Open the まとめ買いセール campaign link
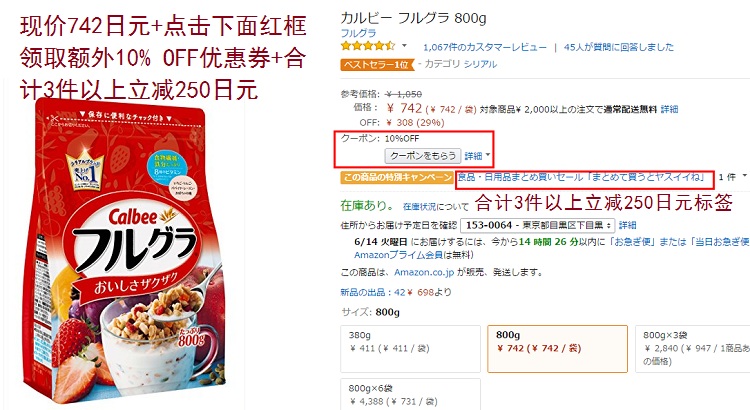This screenshot has width=750, height=410. pos(582,177)
